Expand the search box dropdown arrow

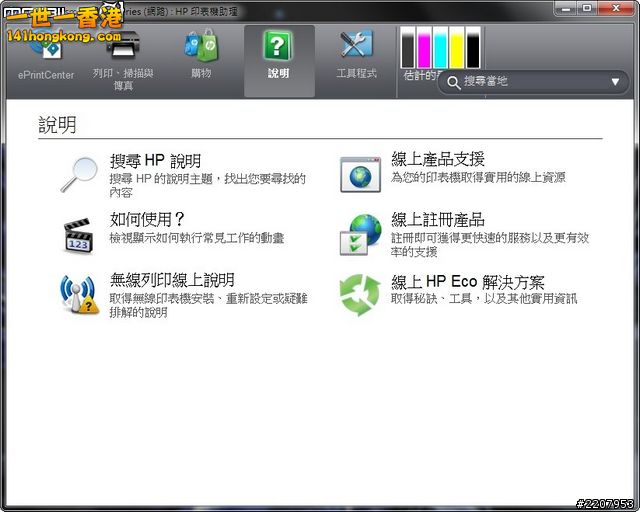pos(615,82)
